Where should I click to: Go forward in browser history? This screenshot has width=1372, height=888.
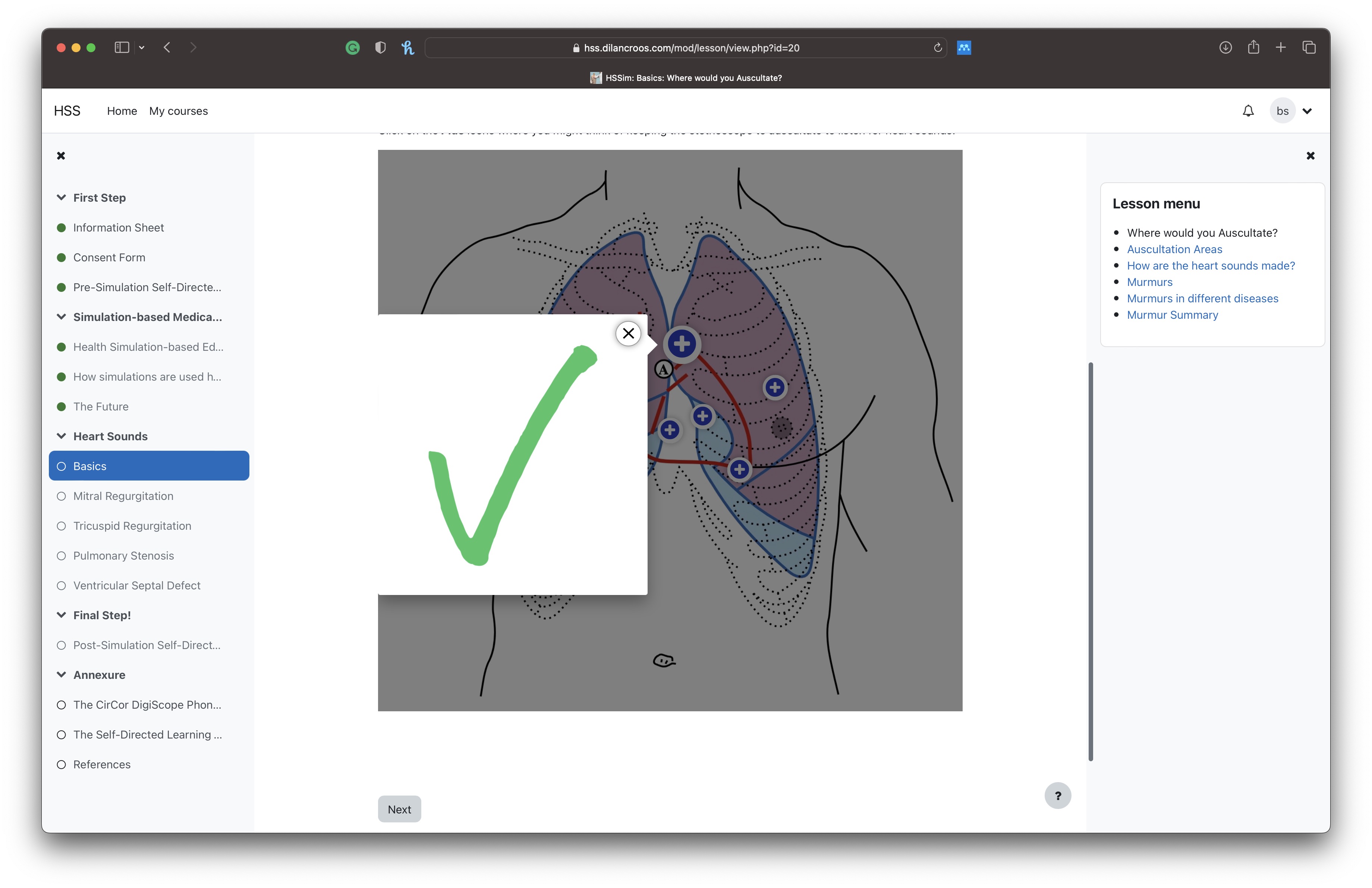193,48
